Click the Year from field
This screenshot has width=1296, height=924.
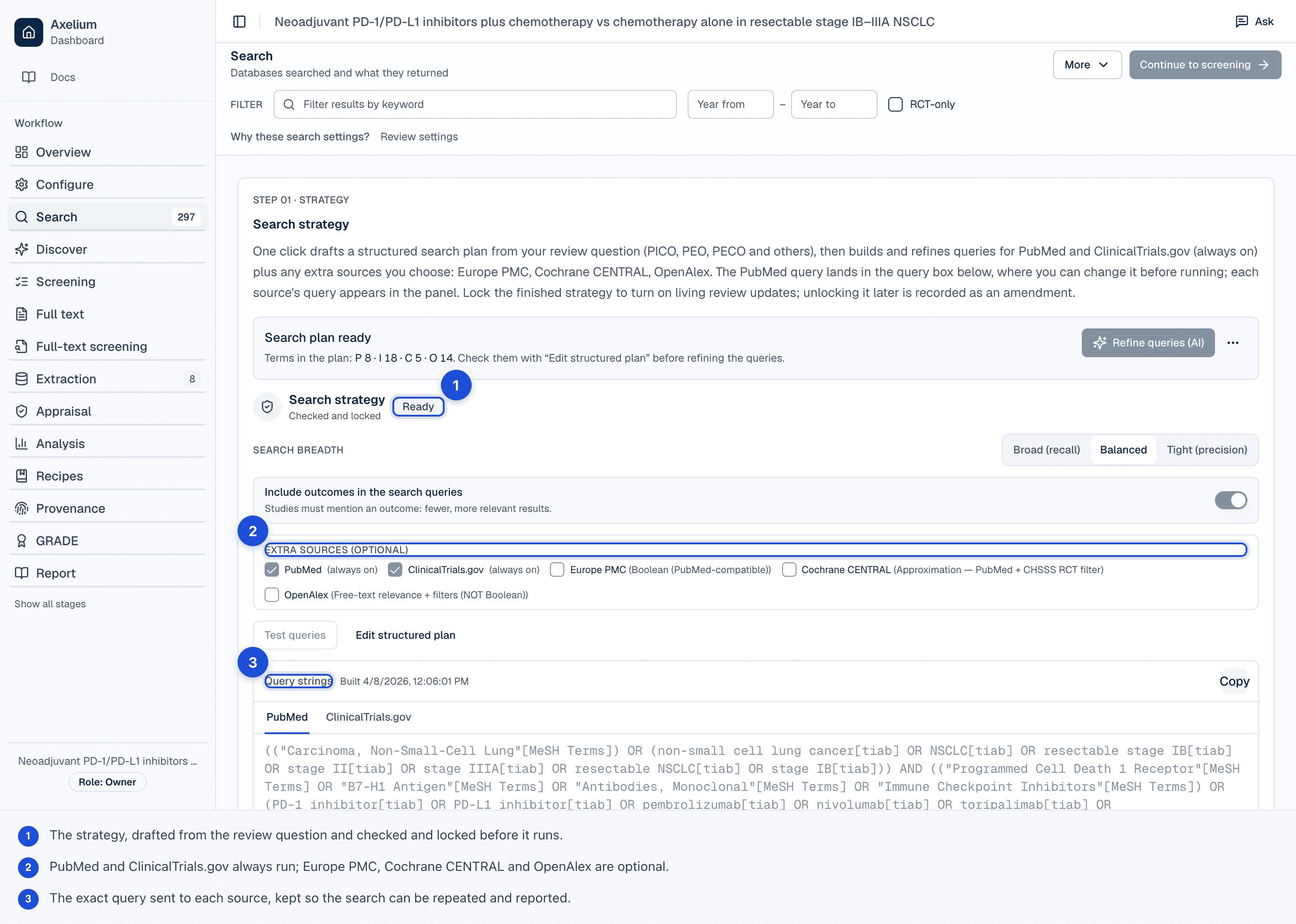click(x=730, y=104)
